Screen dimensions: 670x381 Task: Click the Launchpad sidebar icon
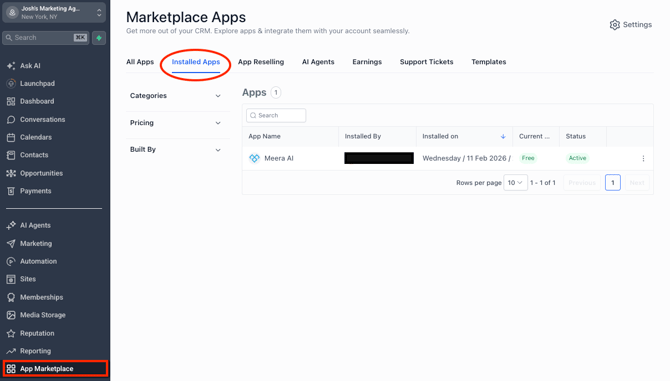point(11,84)
